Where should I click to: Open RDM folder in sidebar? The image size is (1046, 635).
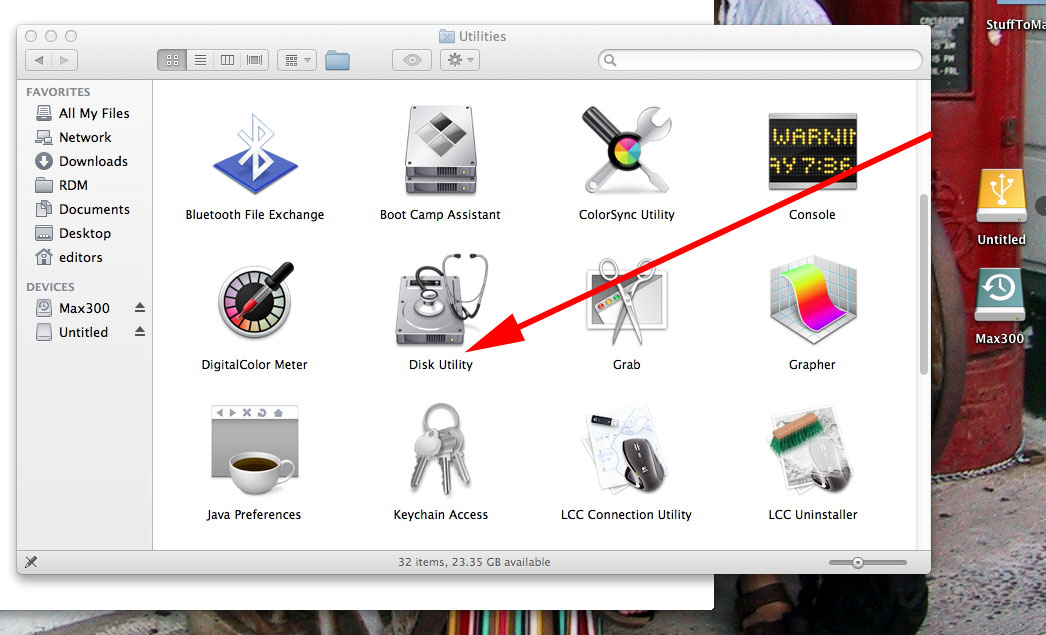pos(84,185)
